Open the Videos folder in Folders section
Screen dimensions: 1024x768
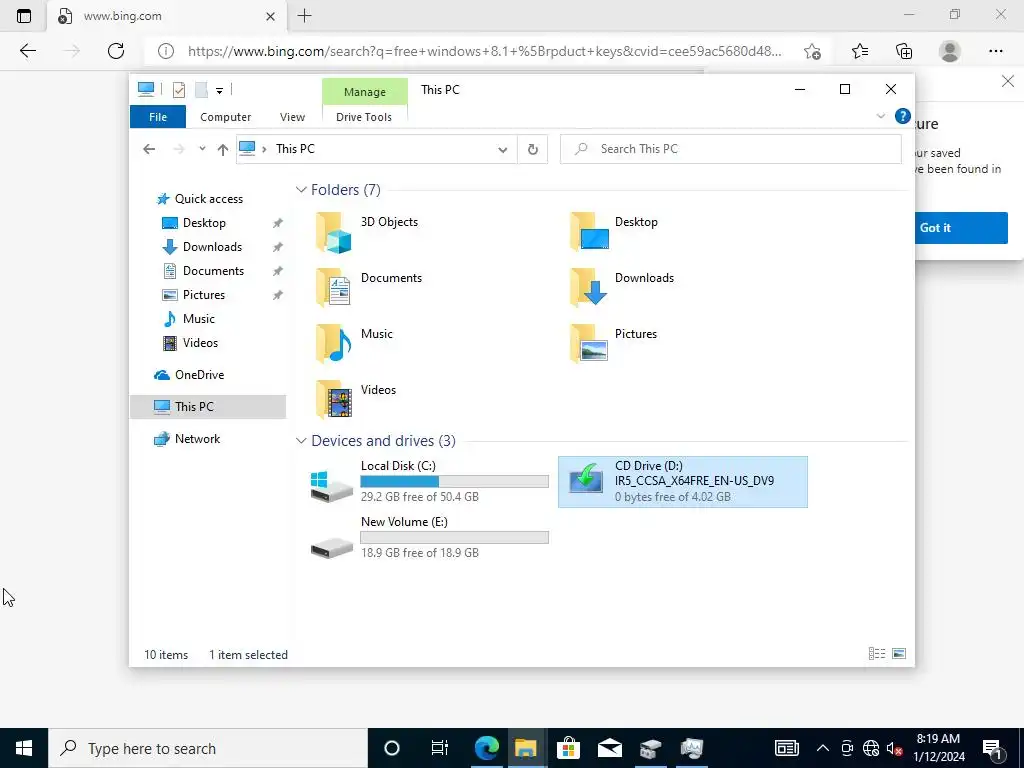355,400
